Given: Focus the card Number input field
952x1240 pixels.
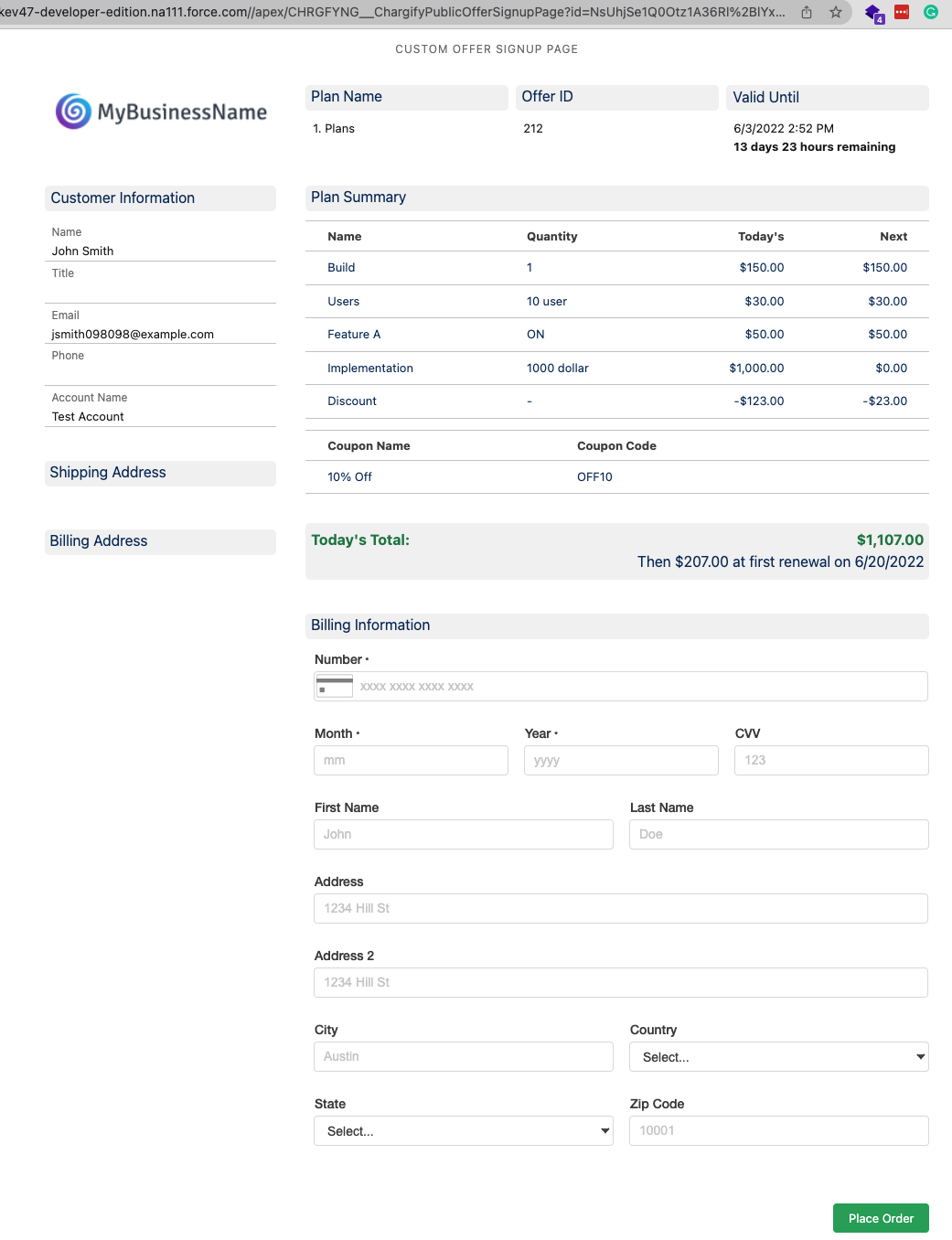Looking at the screenshot, I should (x=640, y=687).
